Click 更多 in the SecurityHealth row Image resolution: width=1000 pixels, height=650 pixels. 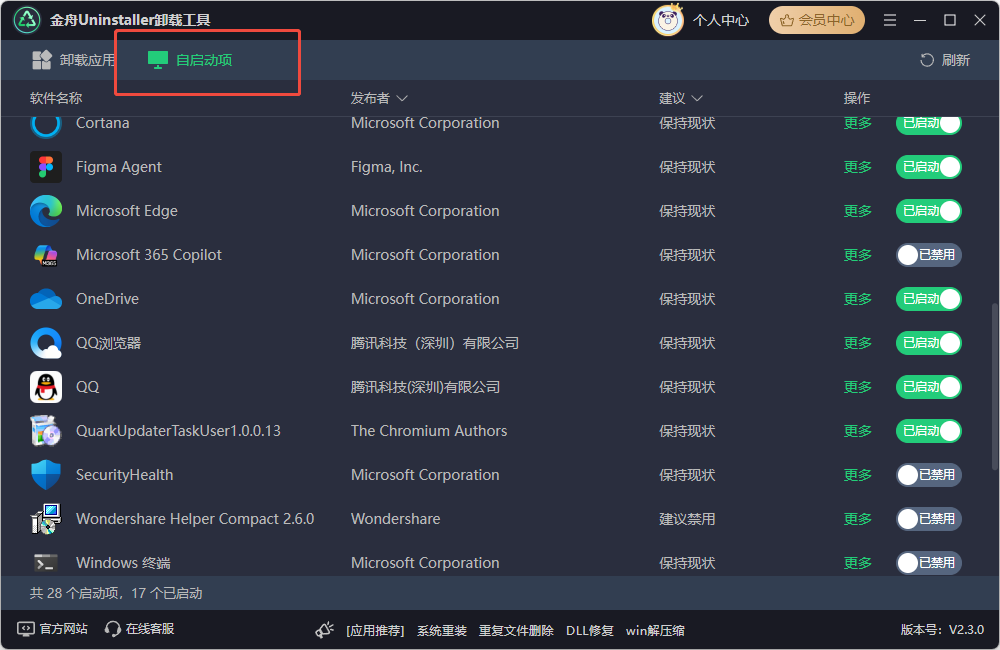coord(857,475)
